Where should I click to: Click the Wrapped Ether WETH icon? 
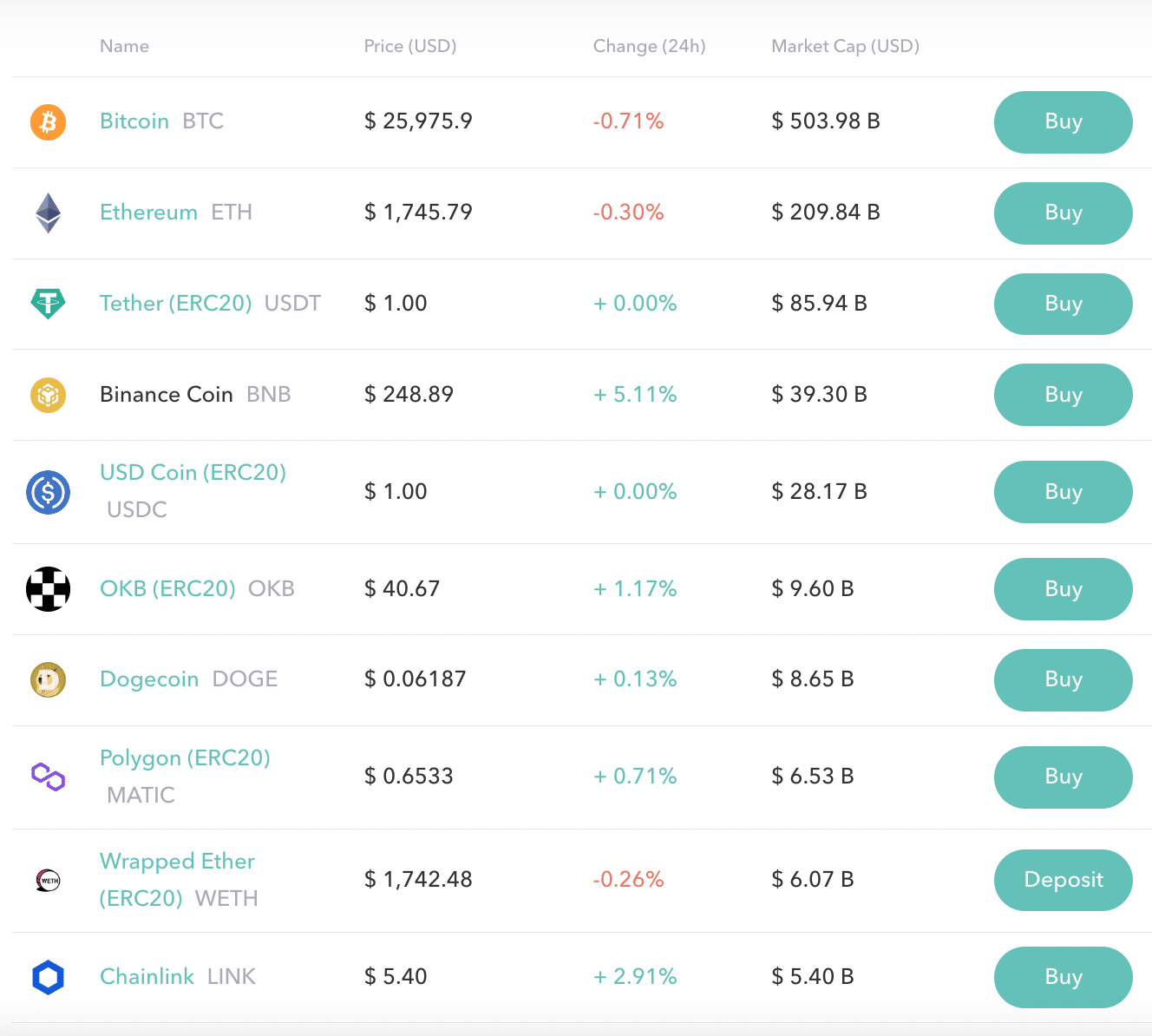tap(49, 880)
